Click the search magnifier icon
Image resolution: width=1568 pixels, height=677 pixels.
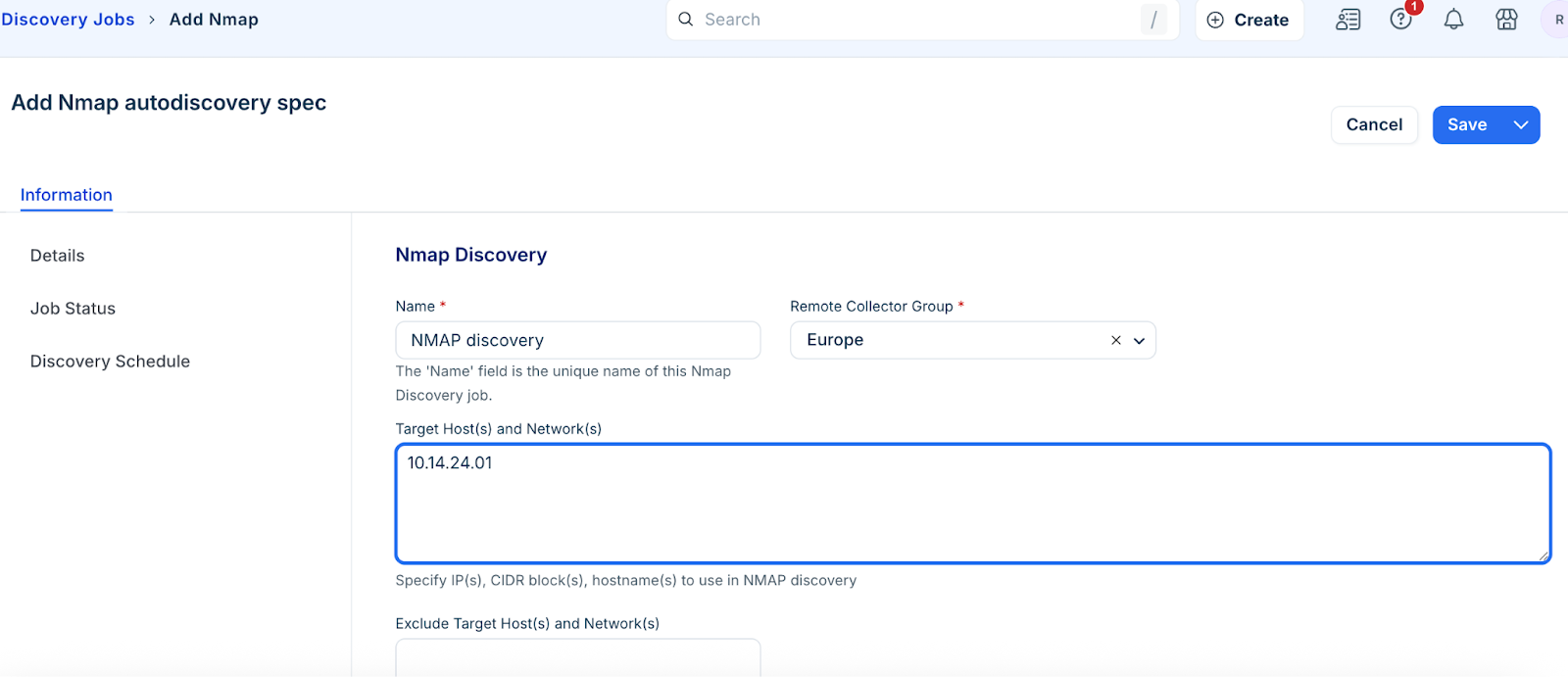tap(686, 20)
